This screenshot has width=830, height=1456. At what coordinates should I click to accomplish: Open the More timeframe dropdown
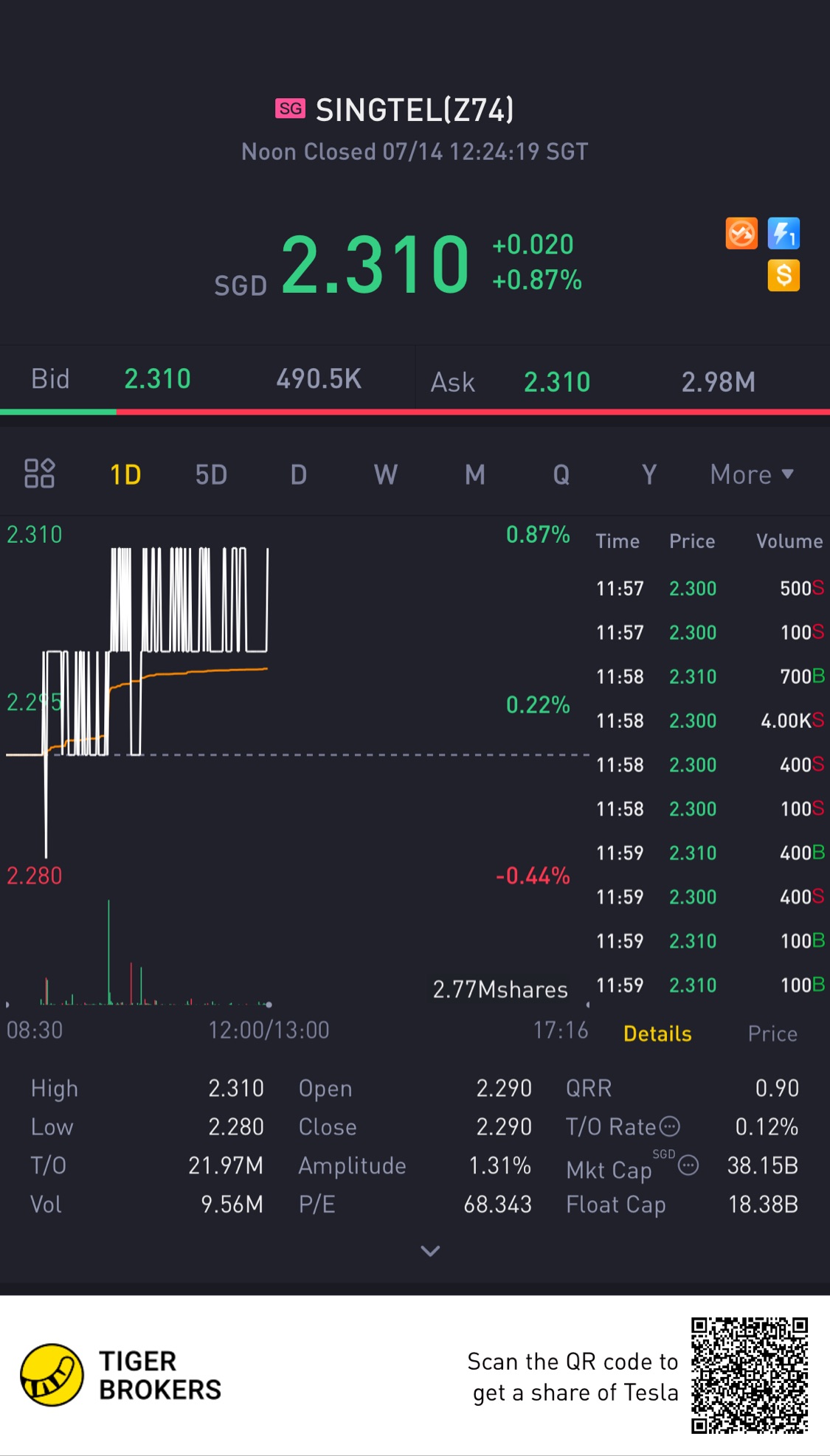[752, 474]
